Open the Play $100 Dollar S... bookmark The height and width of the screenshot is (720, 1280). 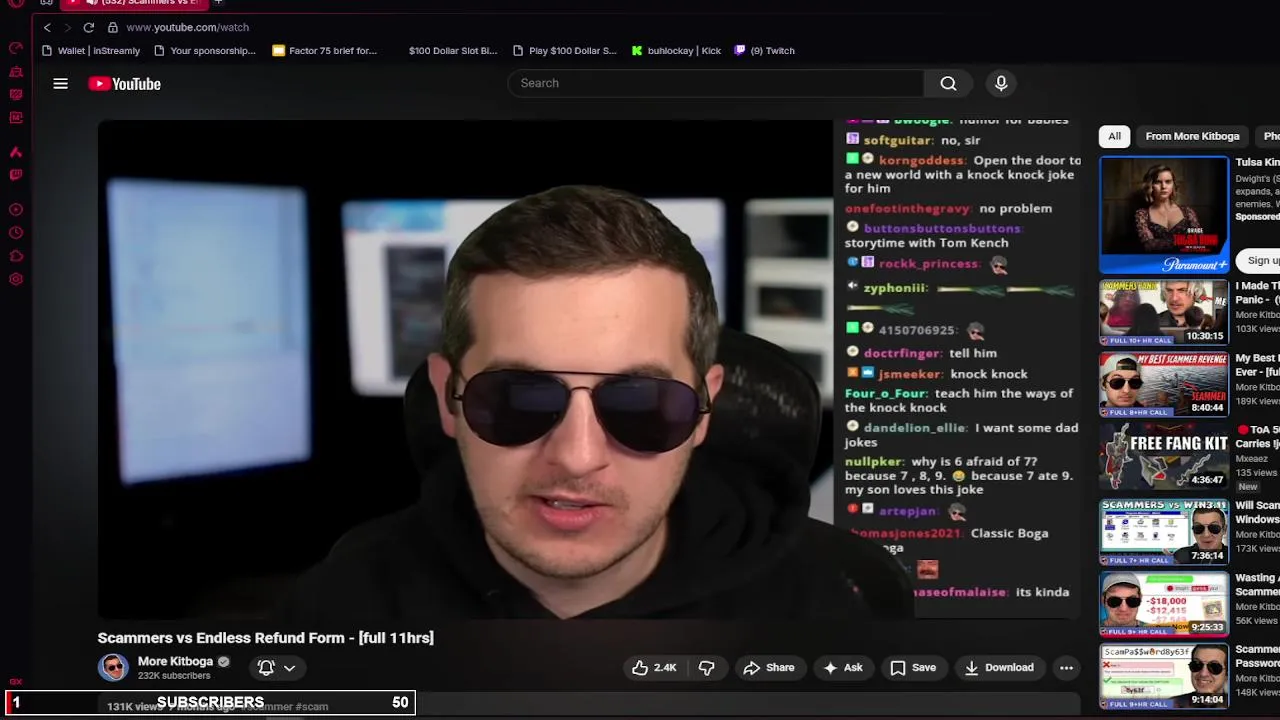tap(564, 50)
